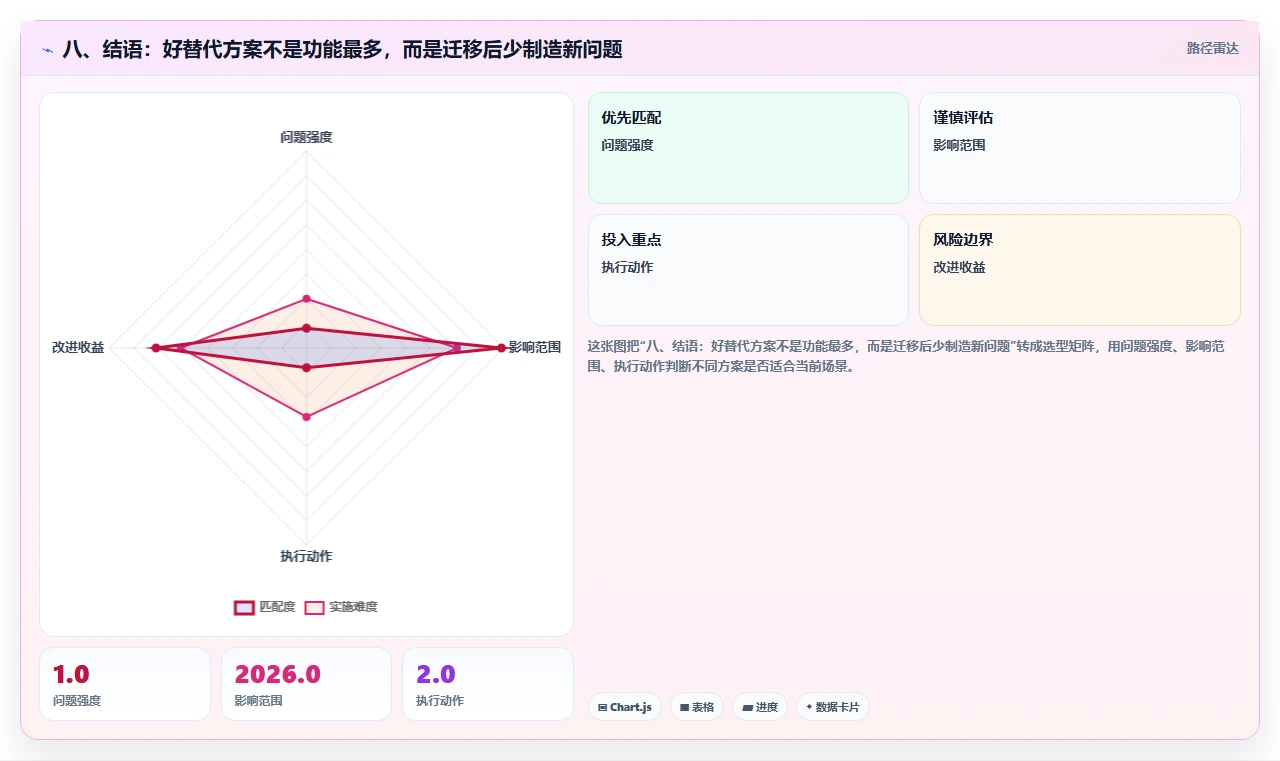Toggle the 实施难度 legend swatch

[314, 607]
